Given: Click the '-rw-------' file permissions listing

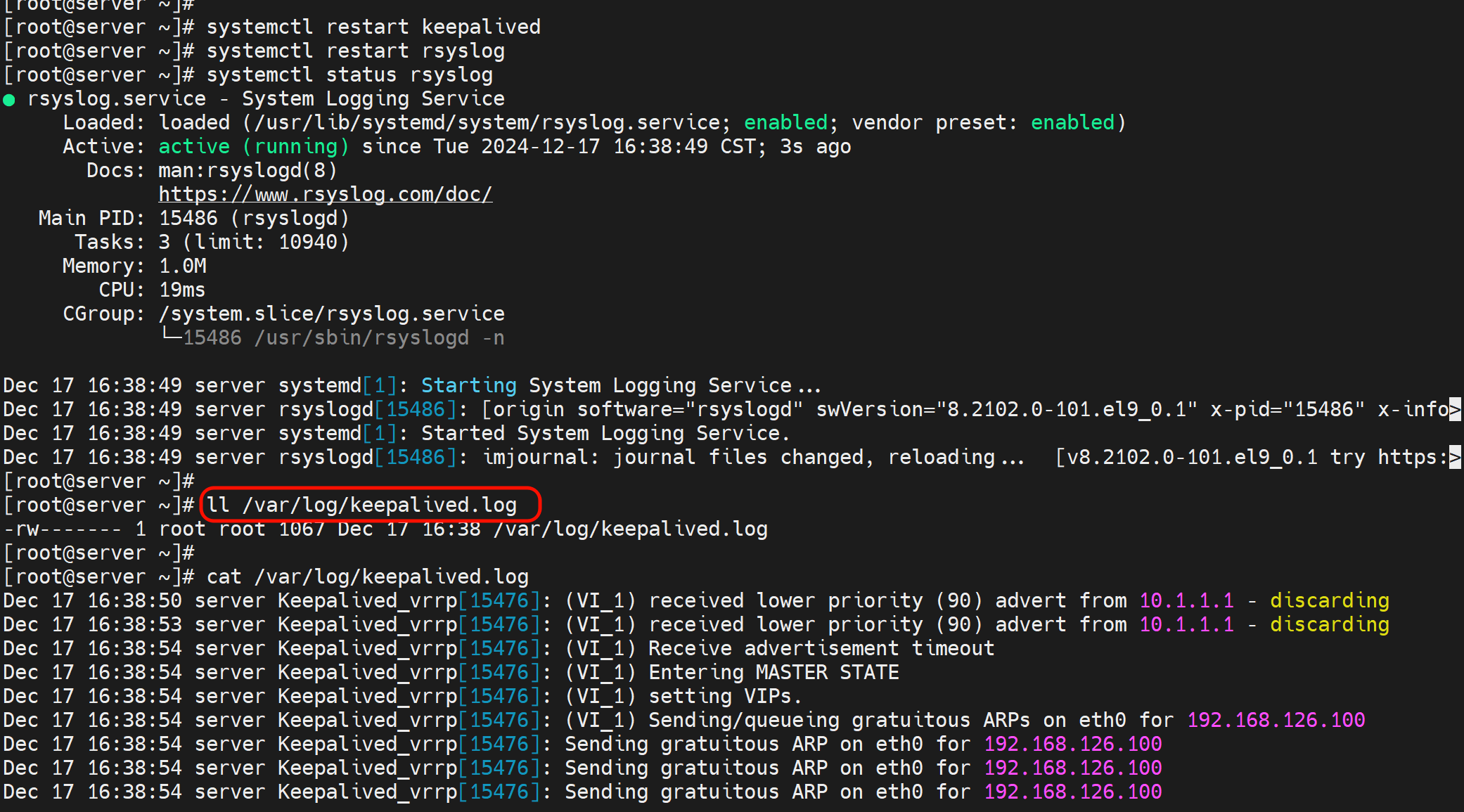Looking at the screenshot, I should pos(385,529).
